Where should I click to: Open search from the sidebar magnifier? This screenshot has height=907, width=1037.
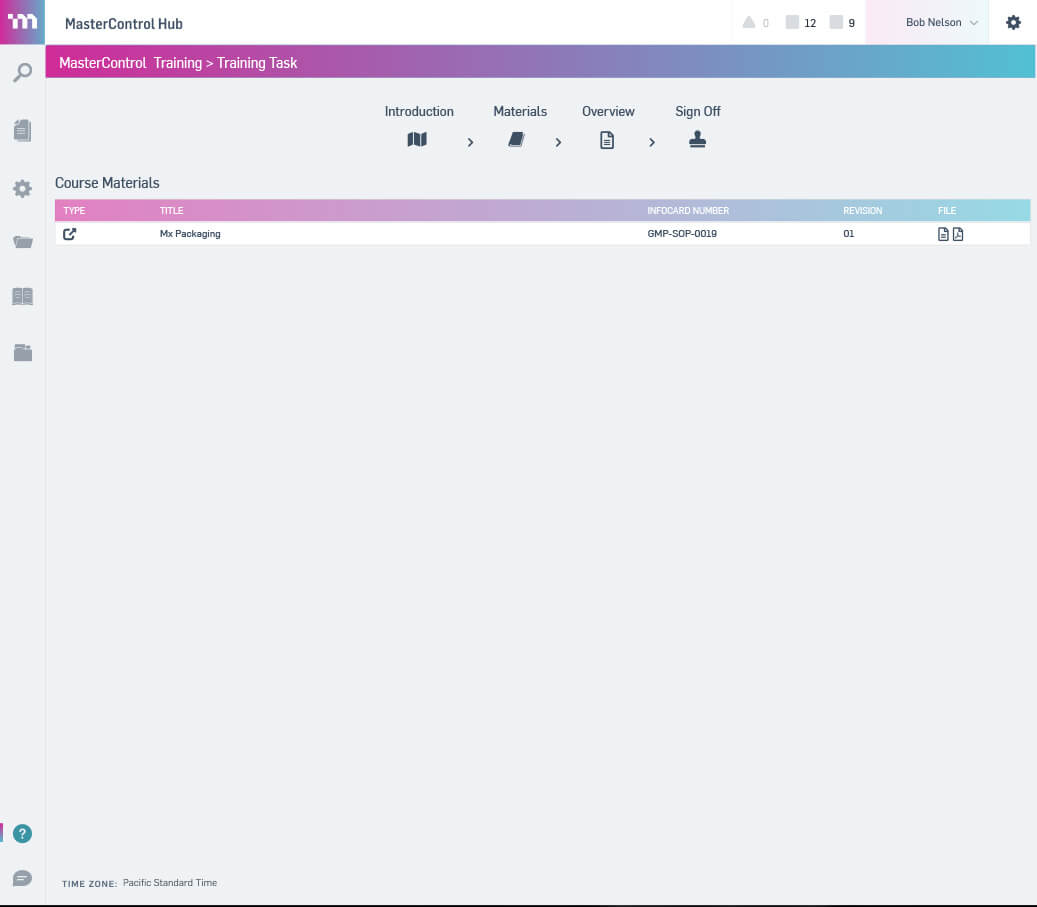tap(22, 72)
